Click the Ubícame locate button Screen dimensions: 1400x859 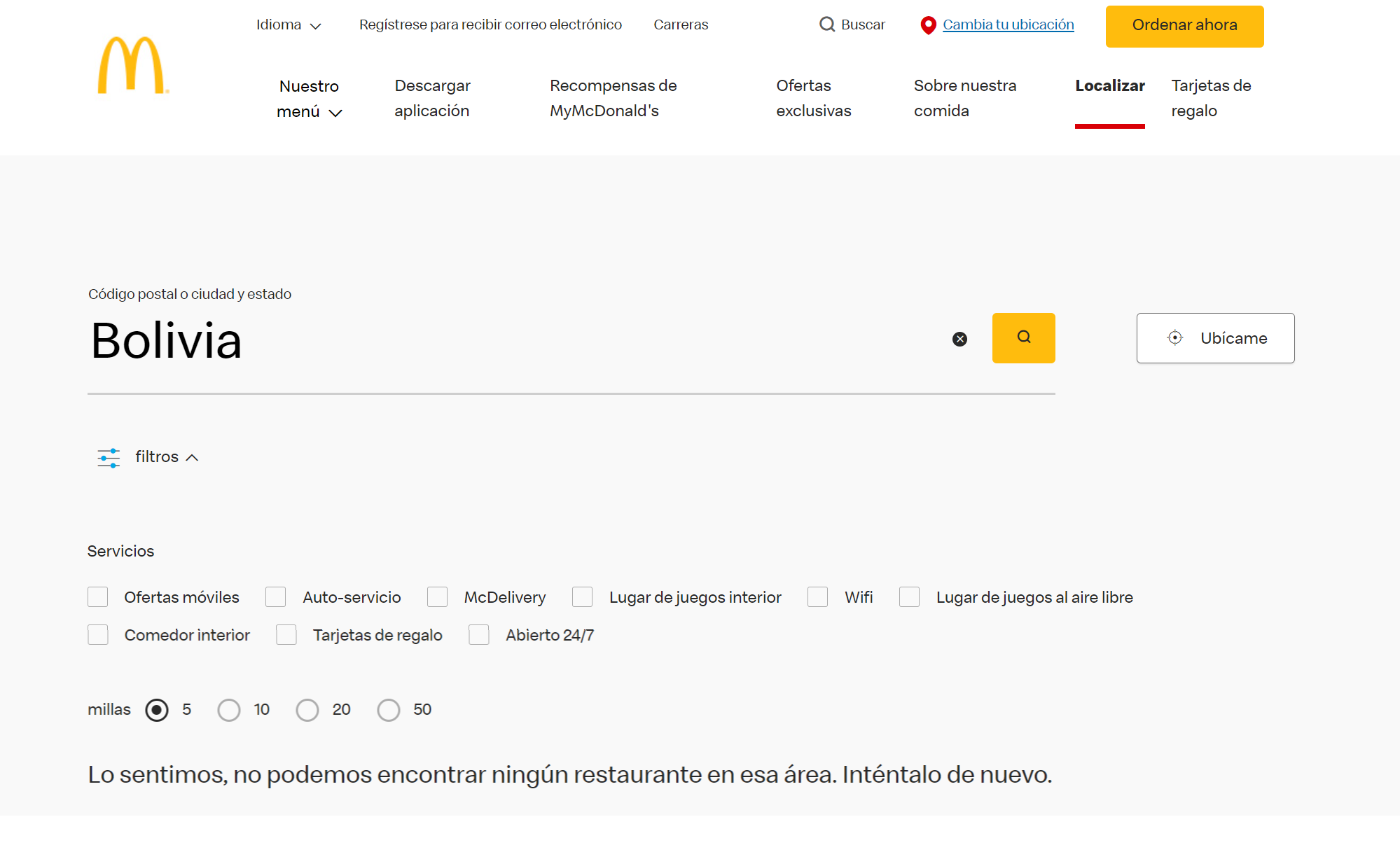coord(1215,338)
